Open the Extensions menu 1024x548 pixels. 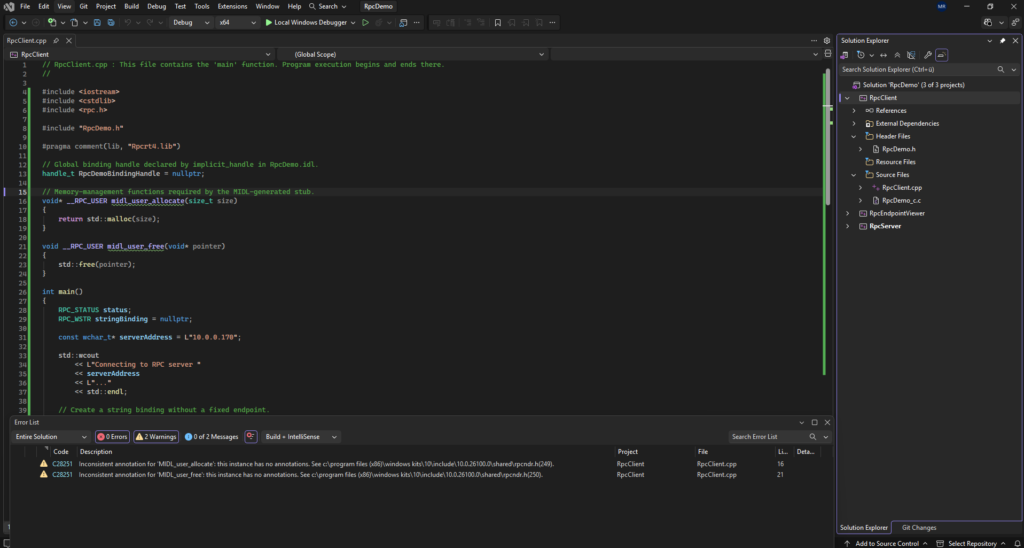[x=232, y=6]
